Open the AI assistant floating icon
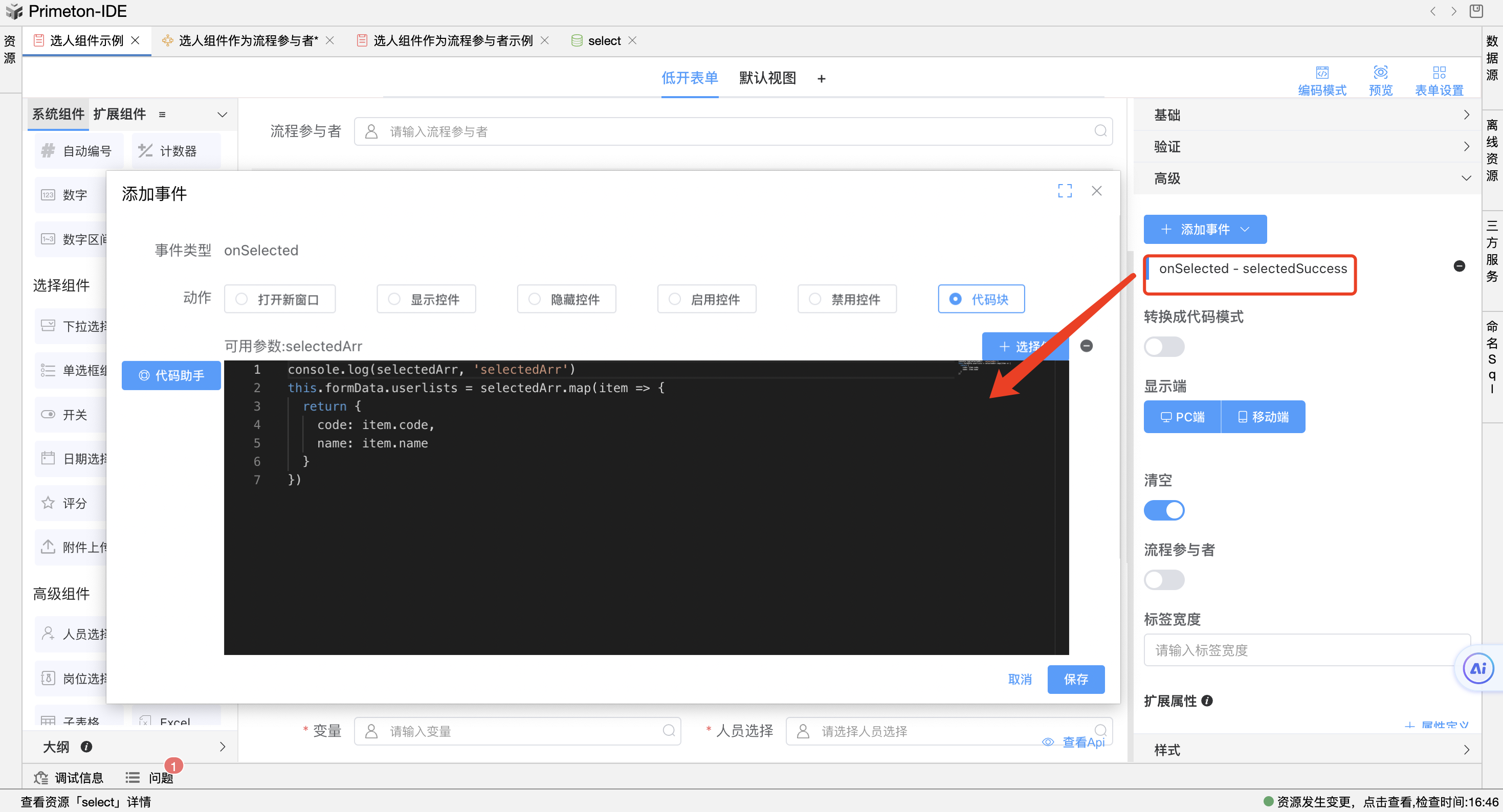Image resolution: width=1503 pixels, height=812 pixels. tap(1478, 668)
